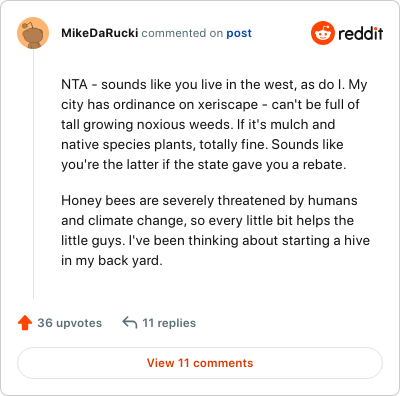400x396 pixels.
Task: Open the MikeDaRucki username link
Action: click(100, 33)
